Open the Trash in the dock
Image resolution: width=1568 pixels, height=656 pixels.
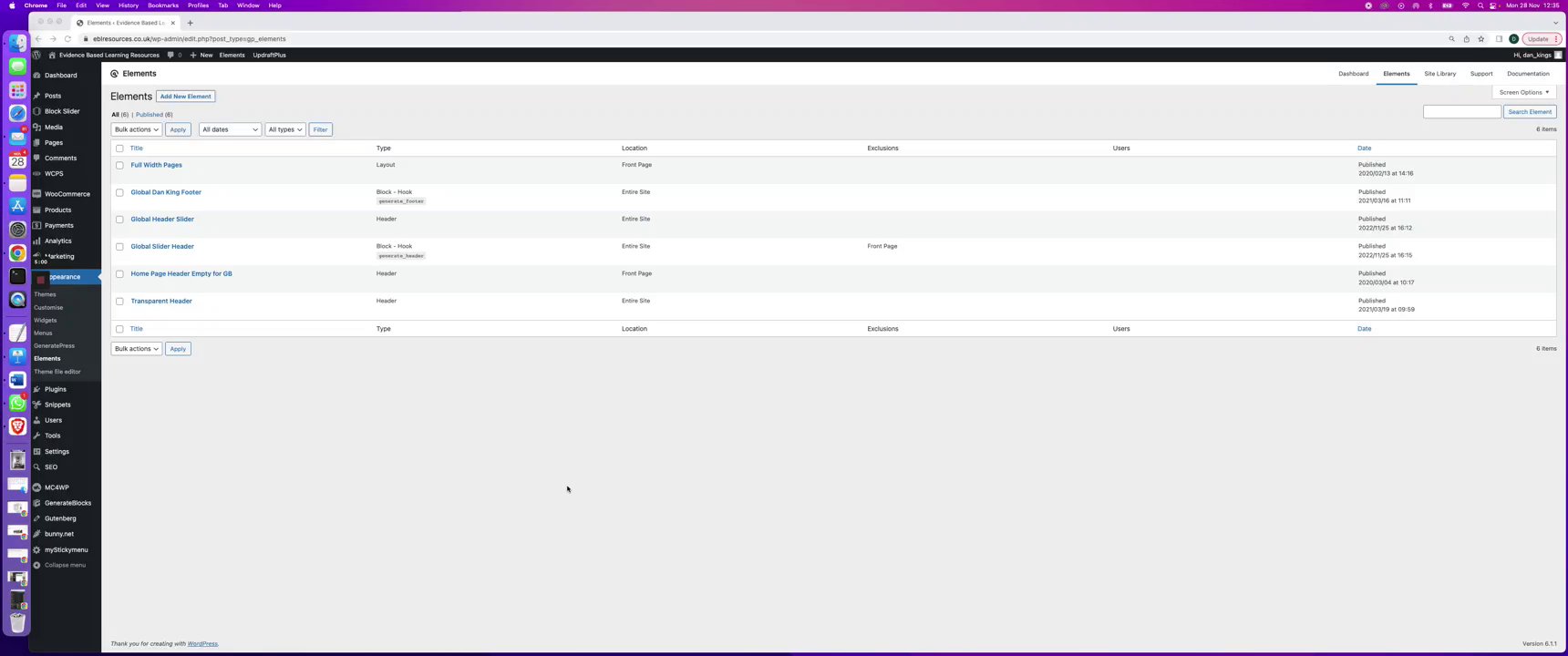[x=17, y=623]
